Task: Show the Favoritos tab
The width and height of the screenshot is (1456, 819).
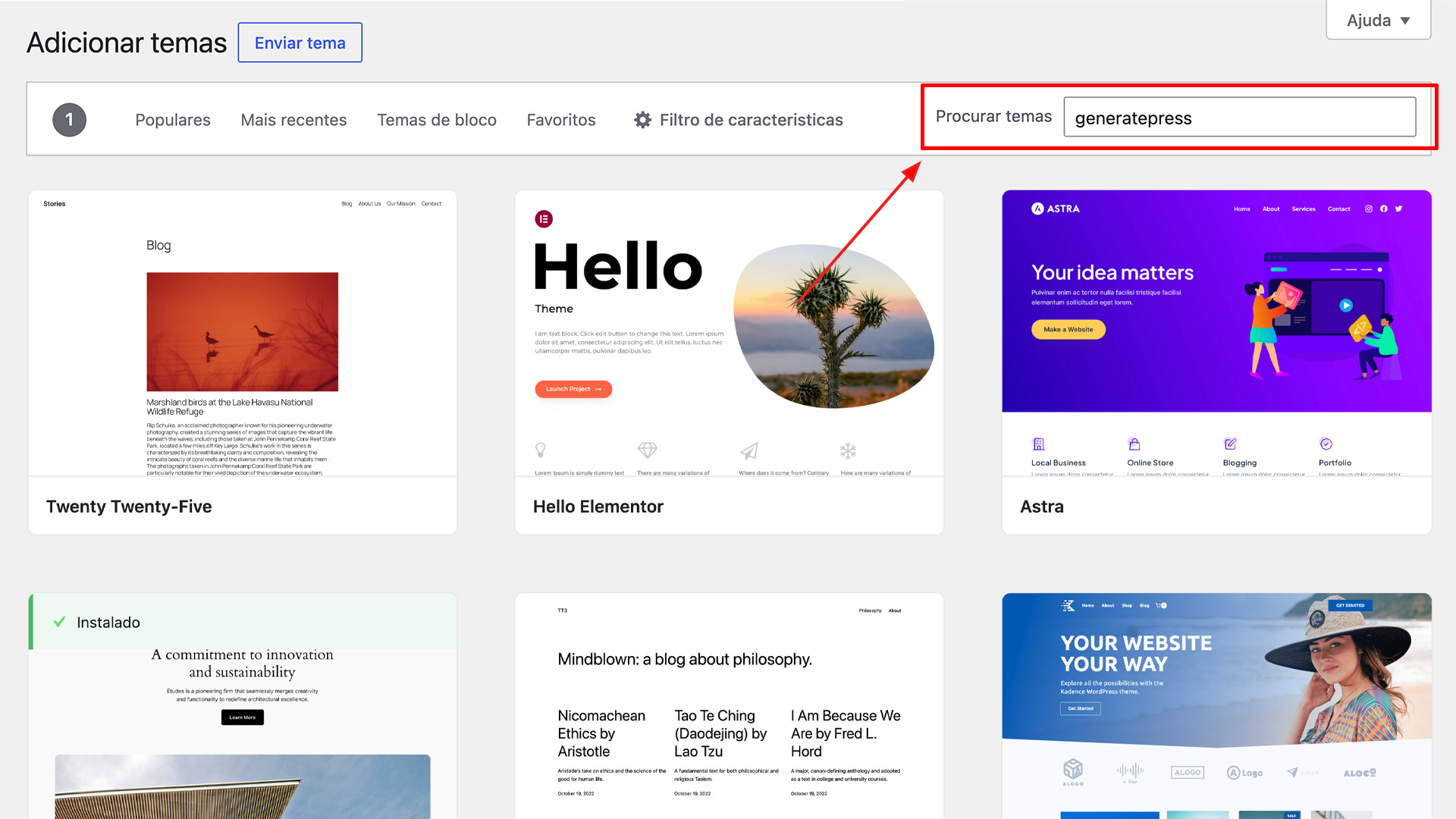Action: [561, 120]
